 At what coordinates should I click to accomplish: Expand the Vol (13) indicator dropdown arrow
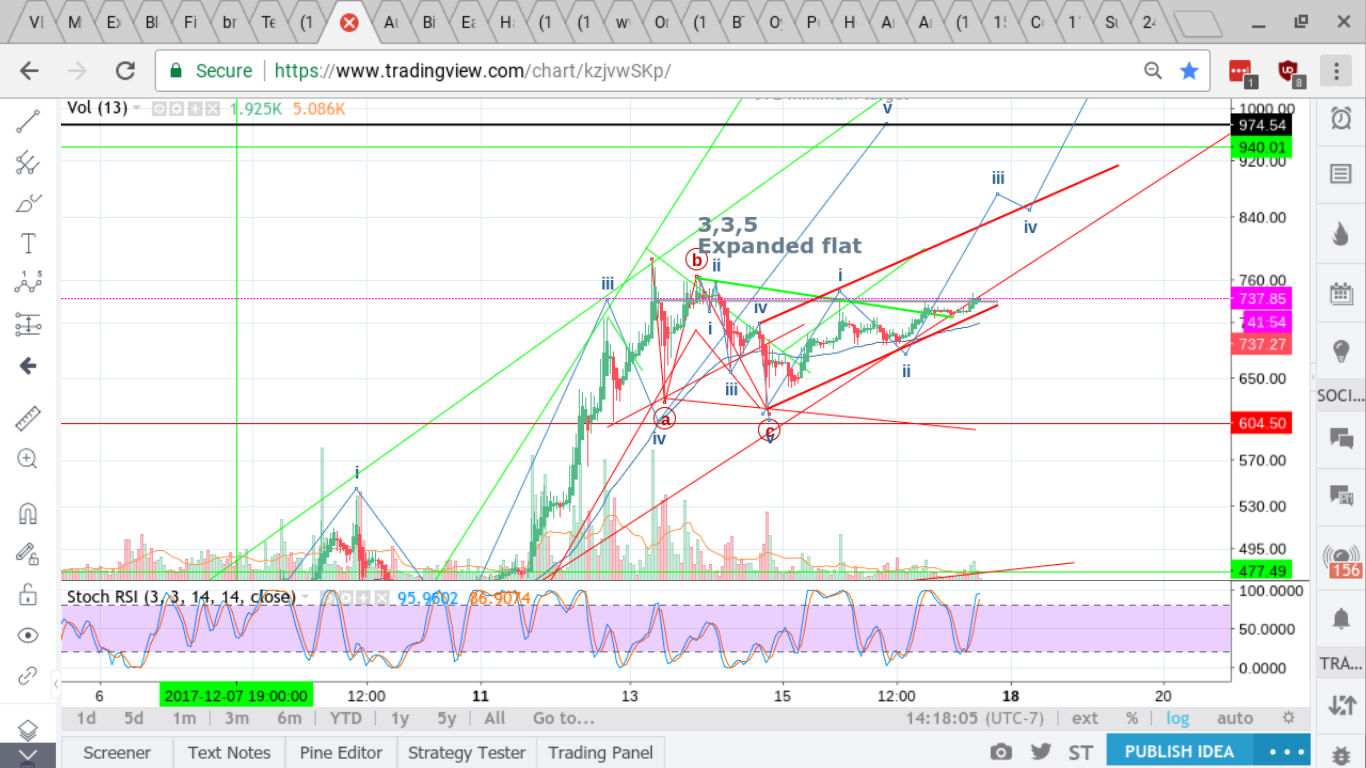[x=136, y=108]
